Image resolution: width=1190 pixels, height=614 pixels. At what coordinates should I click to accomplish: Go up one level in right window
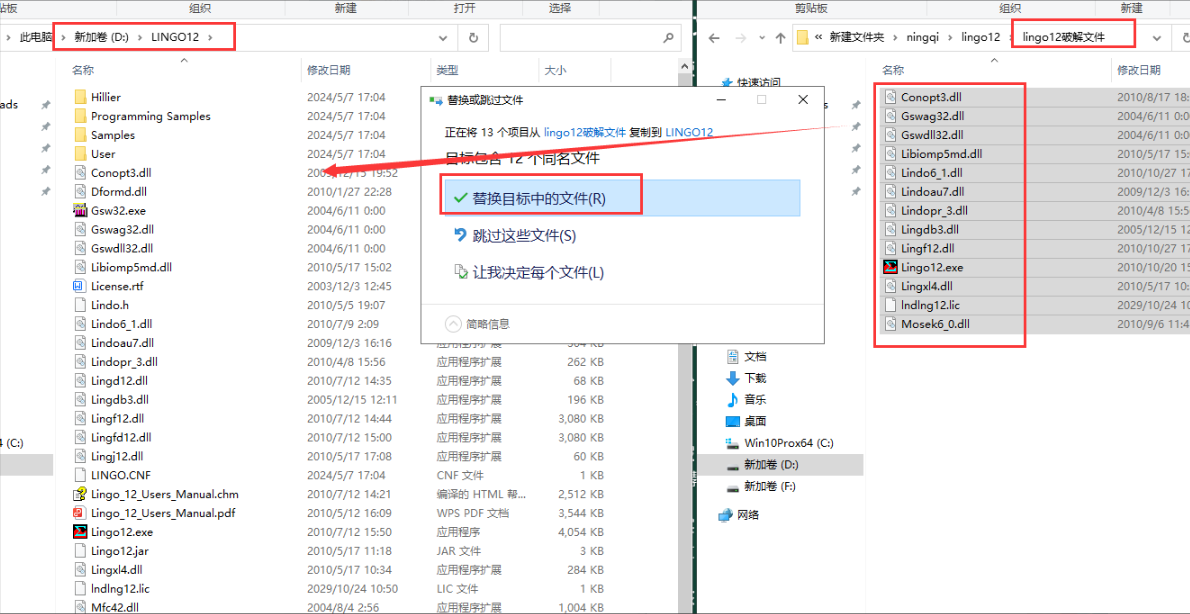(780, 37)
